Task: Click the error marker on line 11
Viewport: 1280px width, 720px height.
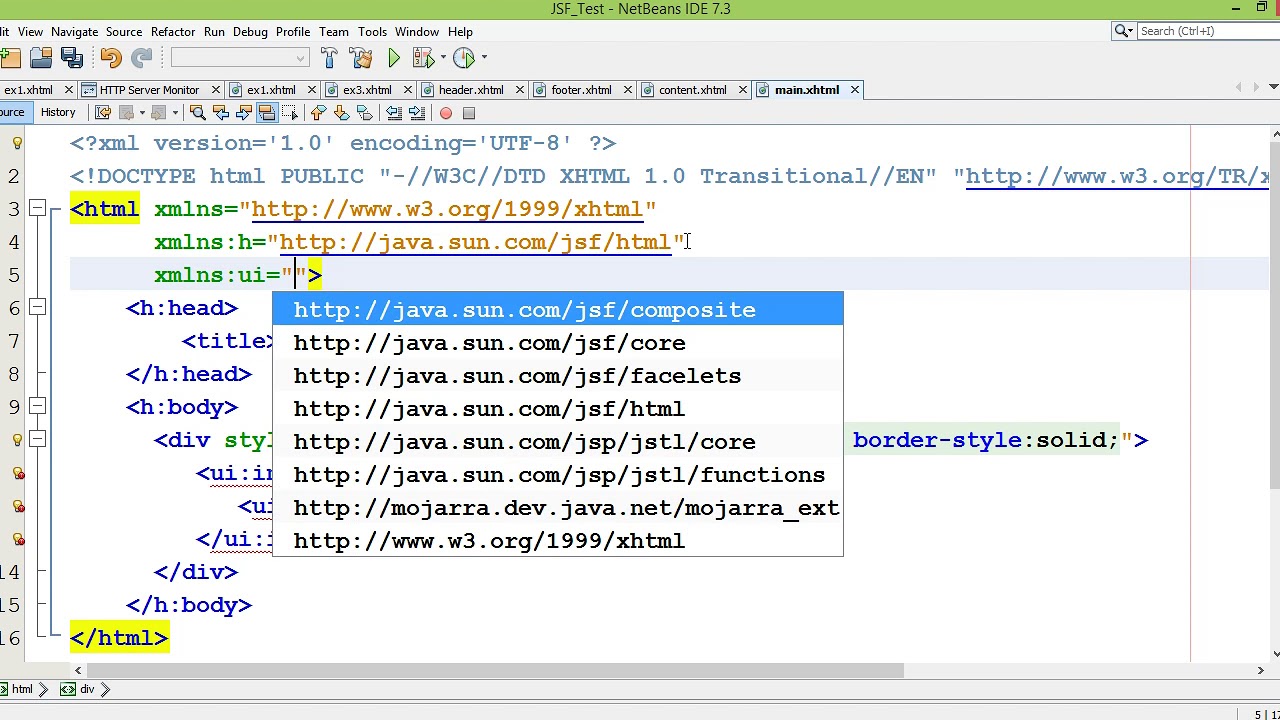Action: click(x=17, y=474)
